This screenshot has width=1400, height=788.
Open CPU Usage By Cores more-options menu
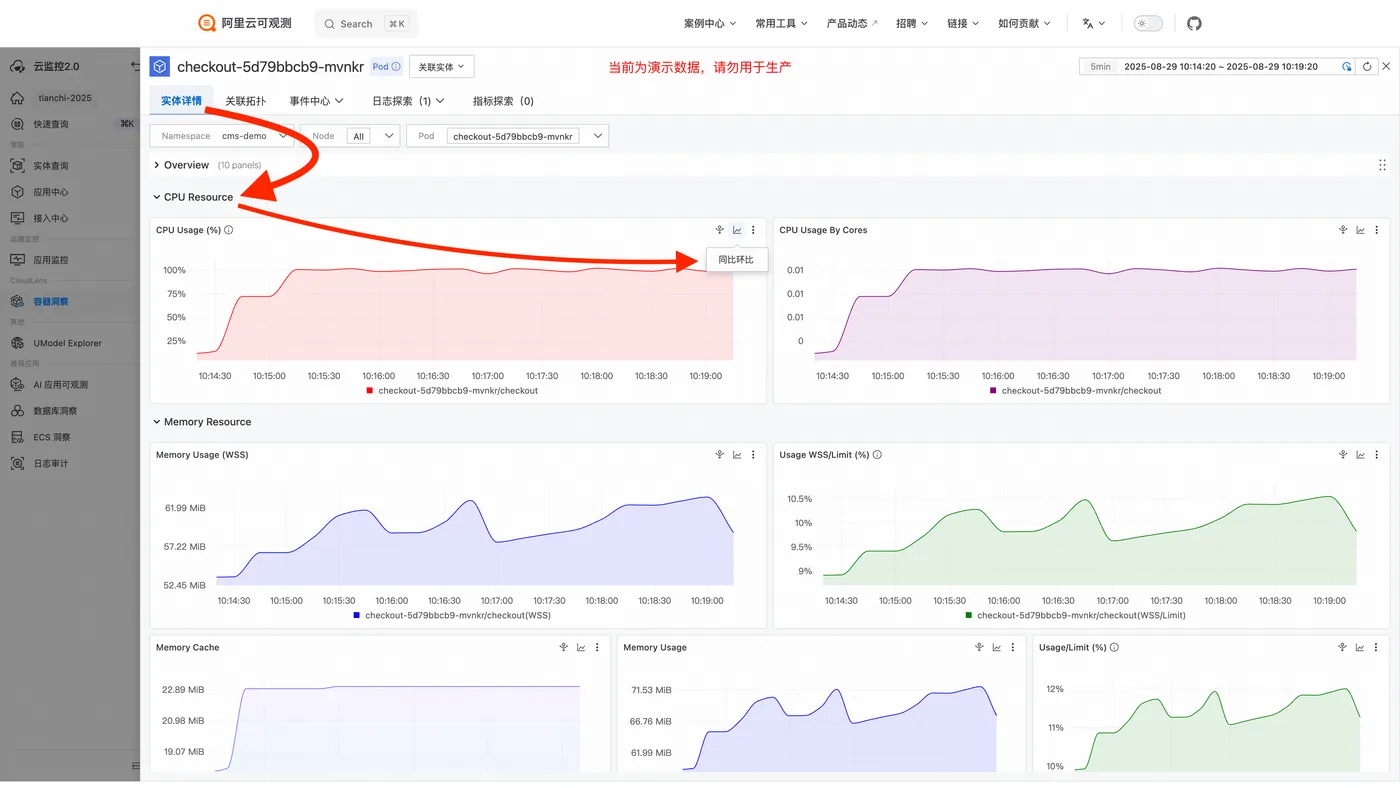click(x=1378, y=230)
